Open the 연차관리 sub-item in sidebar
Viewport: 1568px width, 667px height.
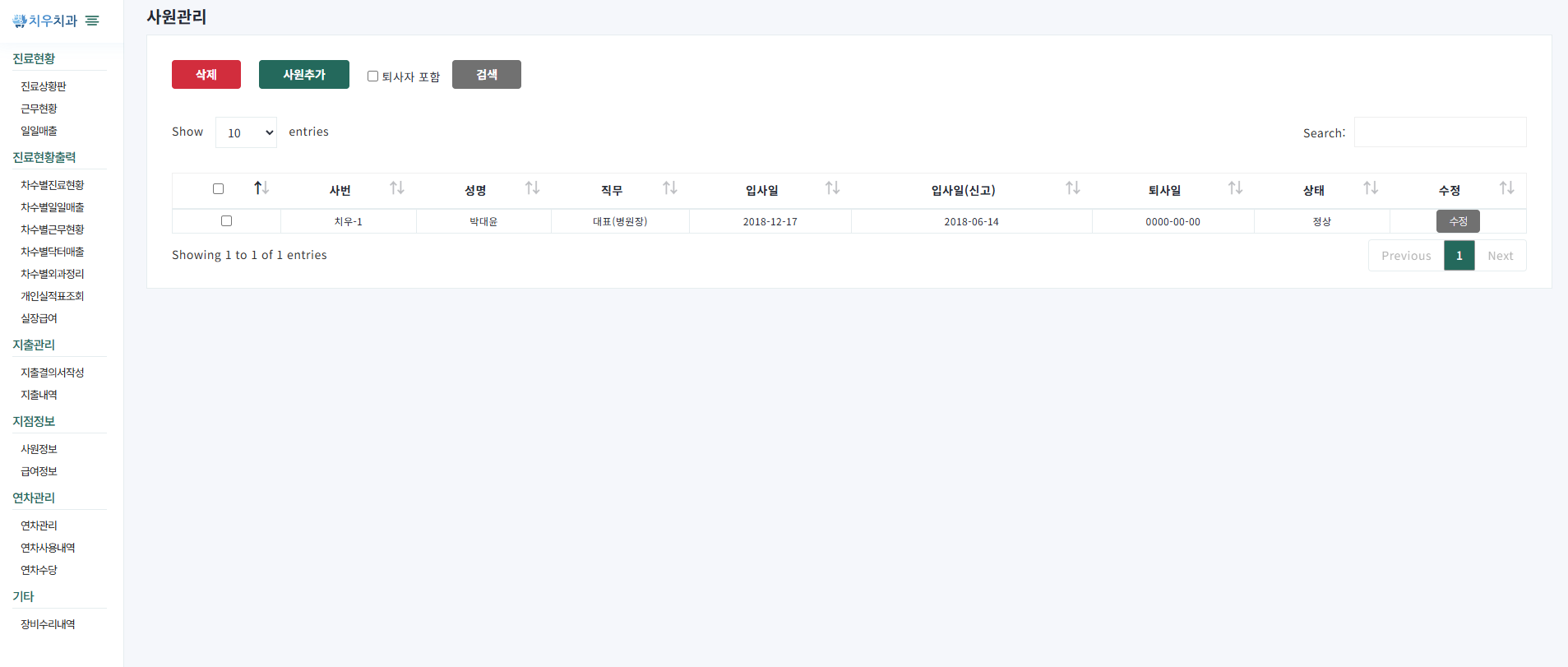tap(39, 526)
